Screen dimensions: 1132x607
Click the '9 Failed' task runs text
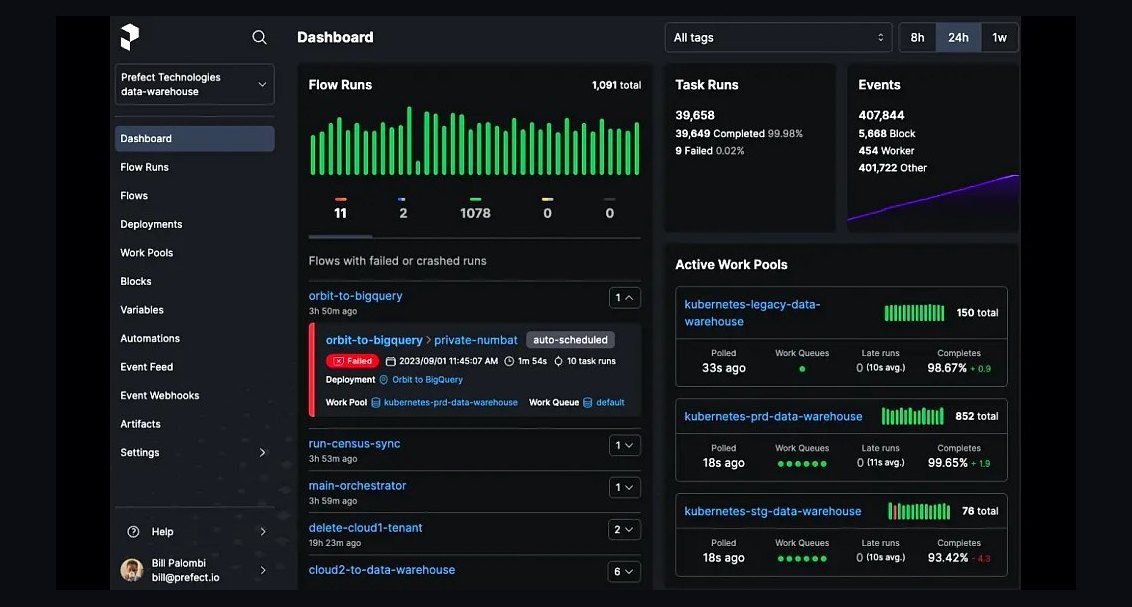(x=694, y=151)
